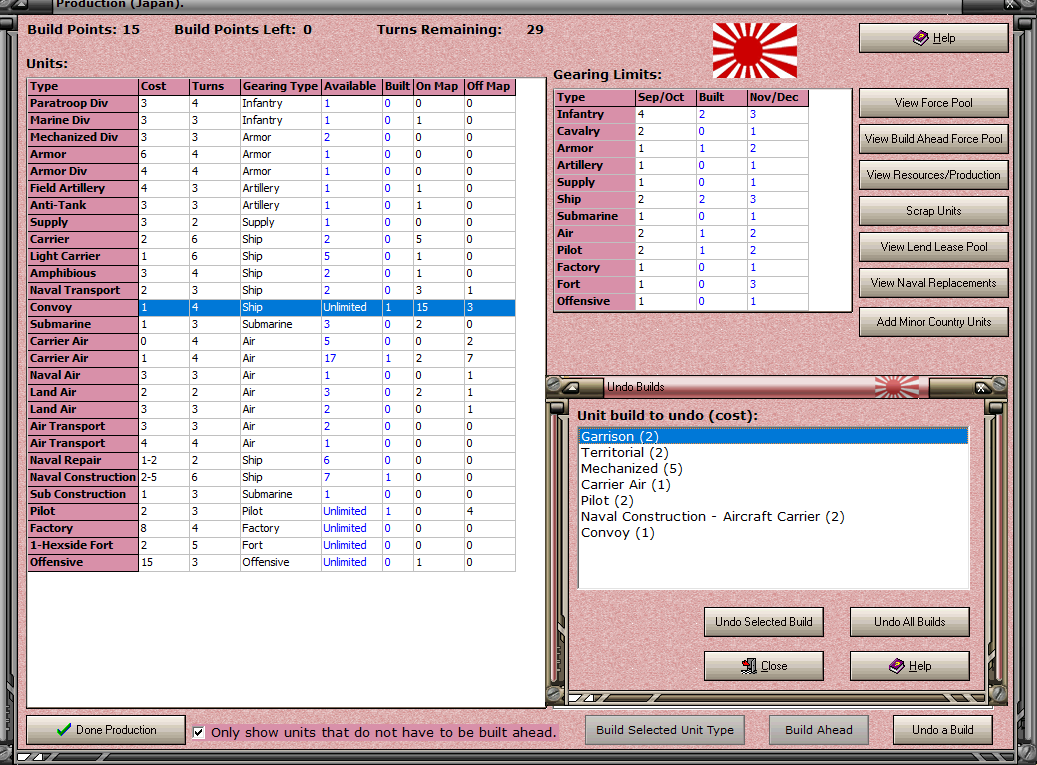This screenshot has height=765, width=1037.
Task: Click the Scrap Units button
Action: (x=933, y=211)
